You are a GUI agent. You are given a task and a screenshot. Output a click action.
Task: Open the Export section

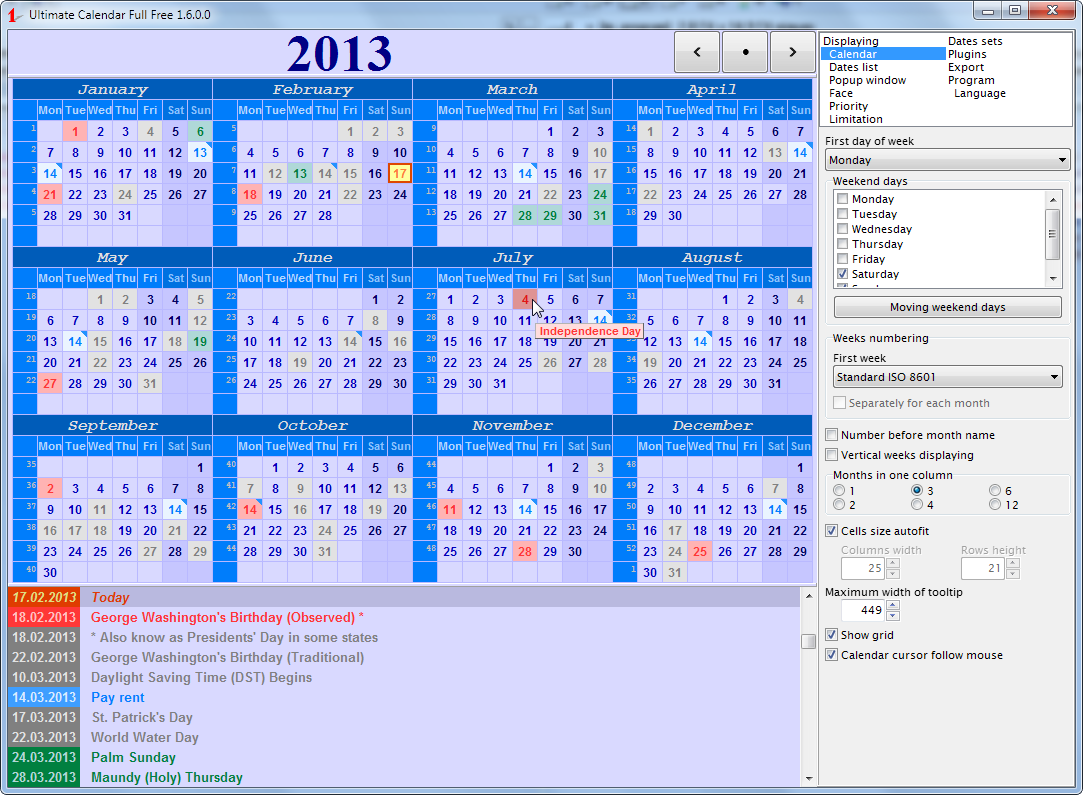pos(966,68)
